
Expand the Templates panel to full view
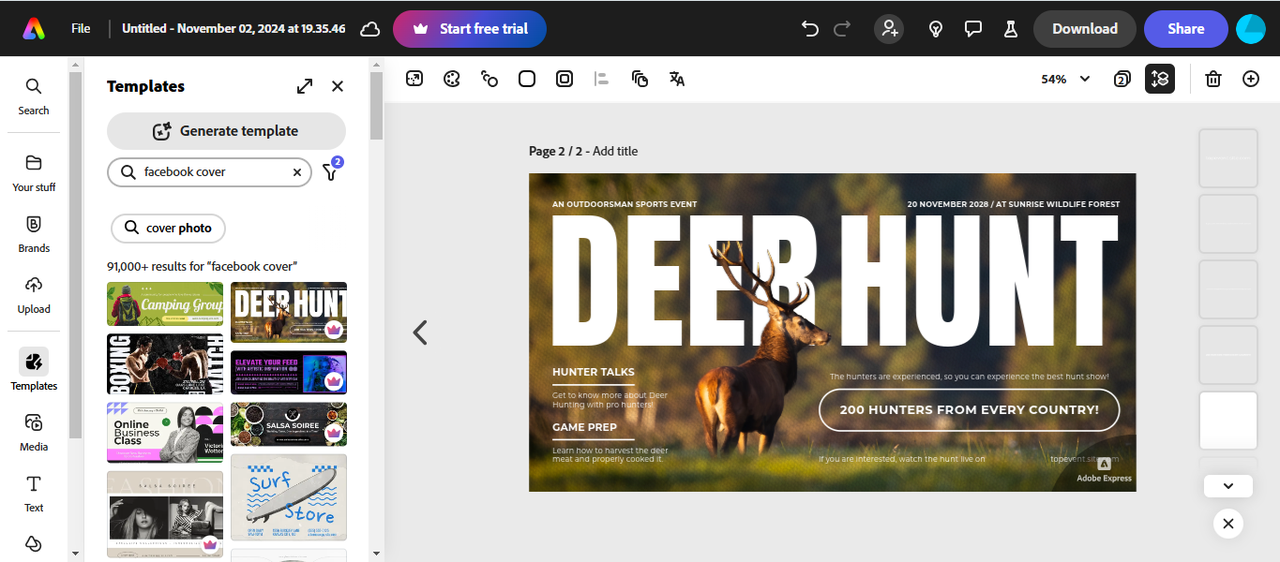coord(305,86)
